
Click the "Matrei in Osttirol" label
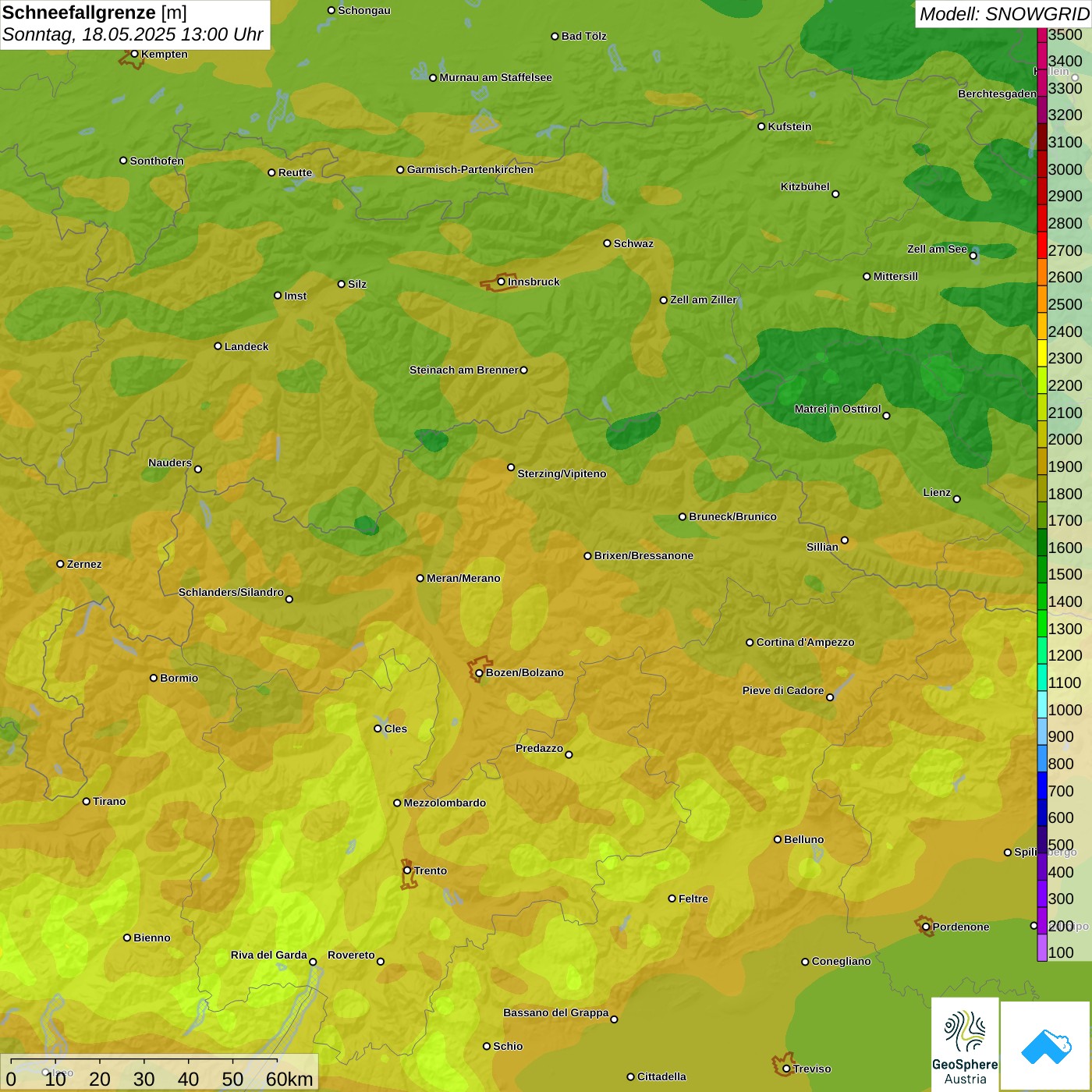point(838,409)
